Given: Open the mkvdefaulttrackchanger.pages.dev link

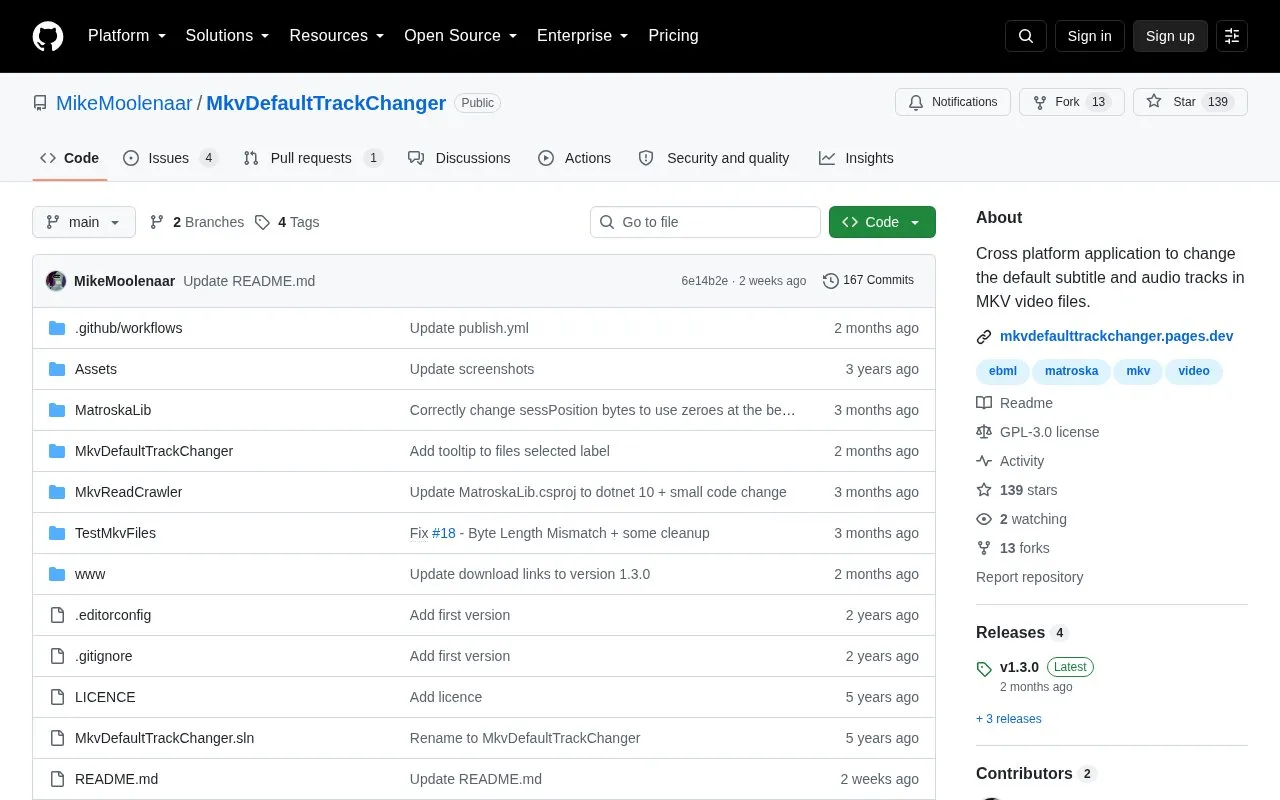Looking at the screenshot, I should pos(1116,337).
